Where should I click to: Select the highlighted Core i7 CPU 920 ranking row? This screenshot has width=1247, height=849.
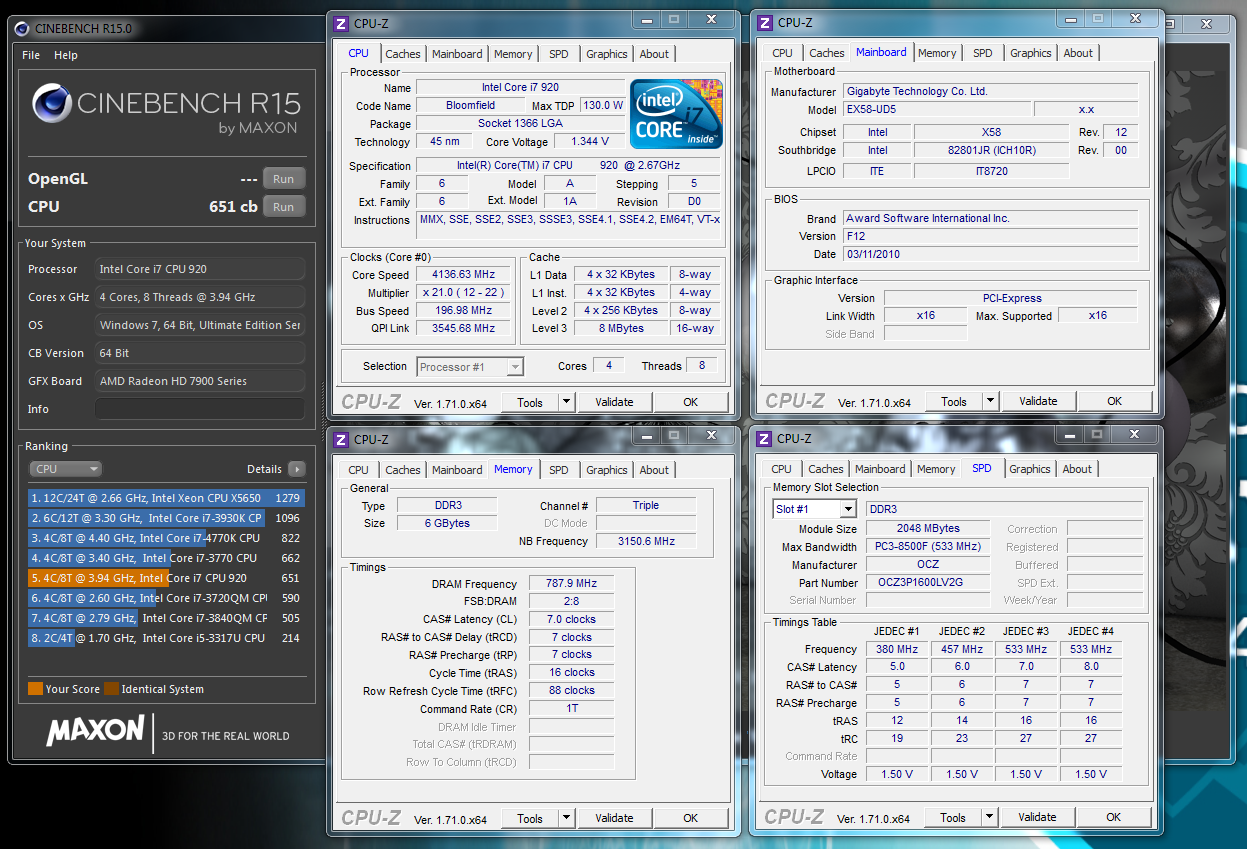167,578
